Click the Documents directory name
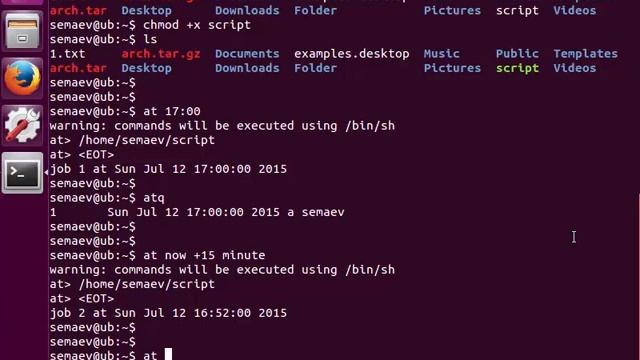The image size is (640, 360). click(247, 54)
